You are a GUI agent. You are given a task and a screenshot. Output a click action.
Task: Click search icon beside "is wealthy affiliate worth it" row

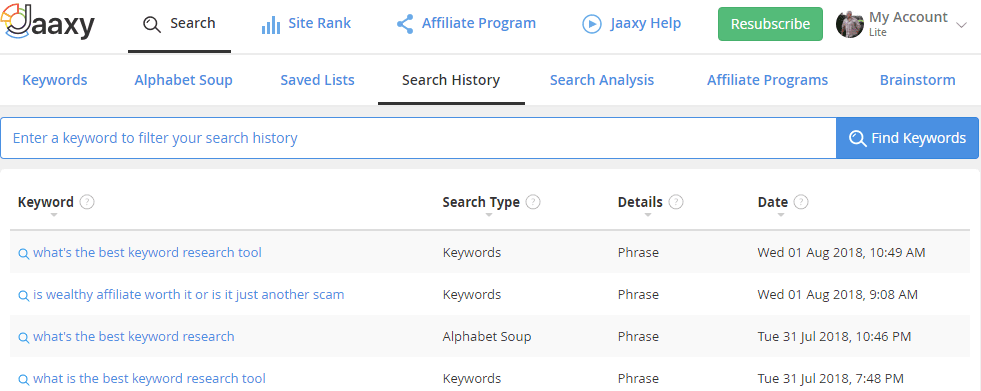point(24,296)
